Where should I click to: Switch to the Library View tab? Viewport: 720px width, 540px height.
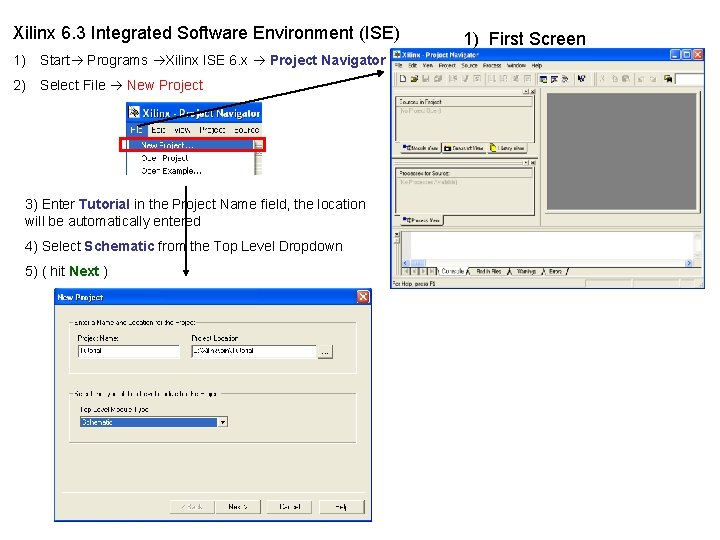pos(507,148)
